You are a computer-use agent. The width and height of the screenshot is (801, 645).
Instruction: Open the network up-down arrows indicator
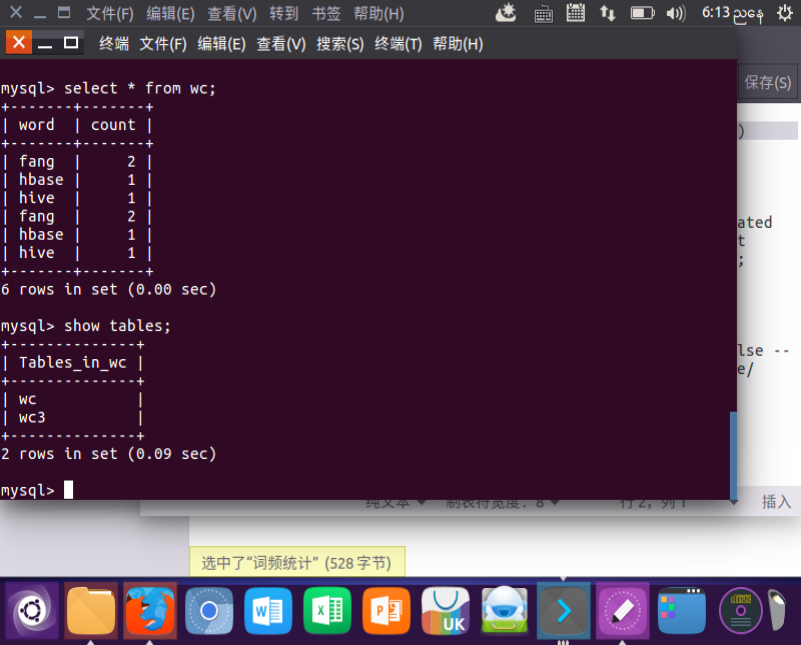(607, 13)
